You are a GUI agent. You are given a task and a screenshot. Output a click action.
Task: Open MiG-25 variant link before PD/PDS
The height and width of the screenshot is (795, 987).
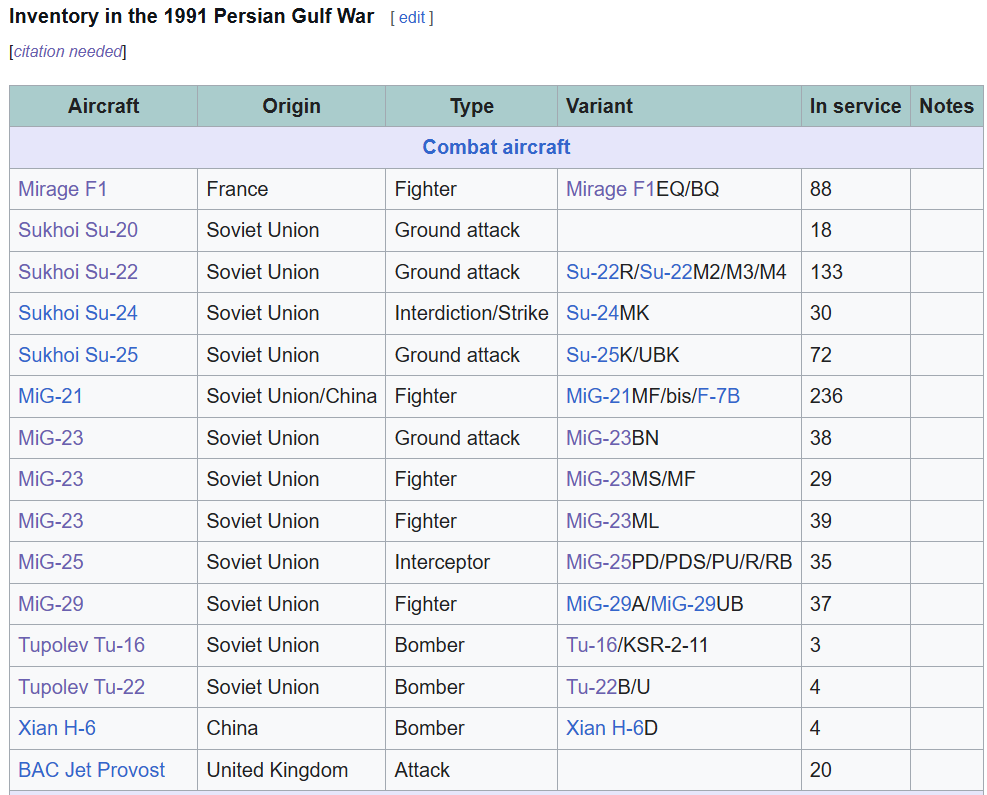(x=598, y=561)
